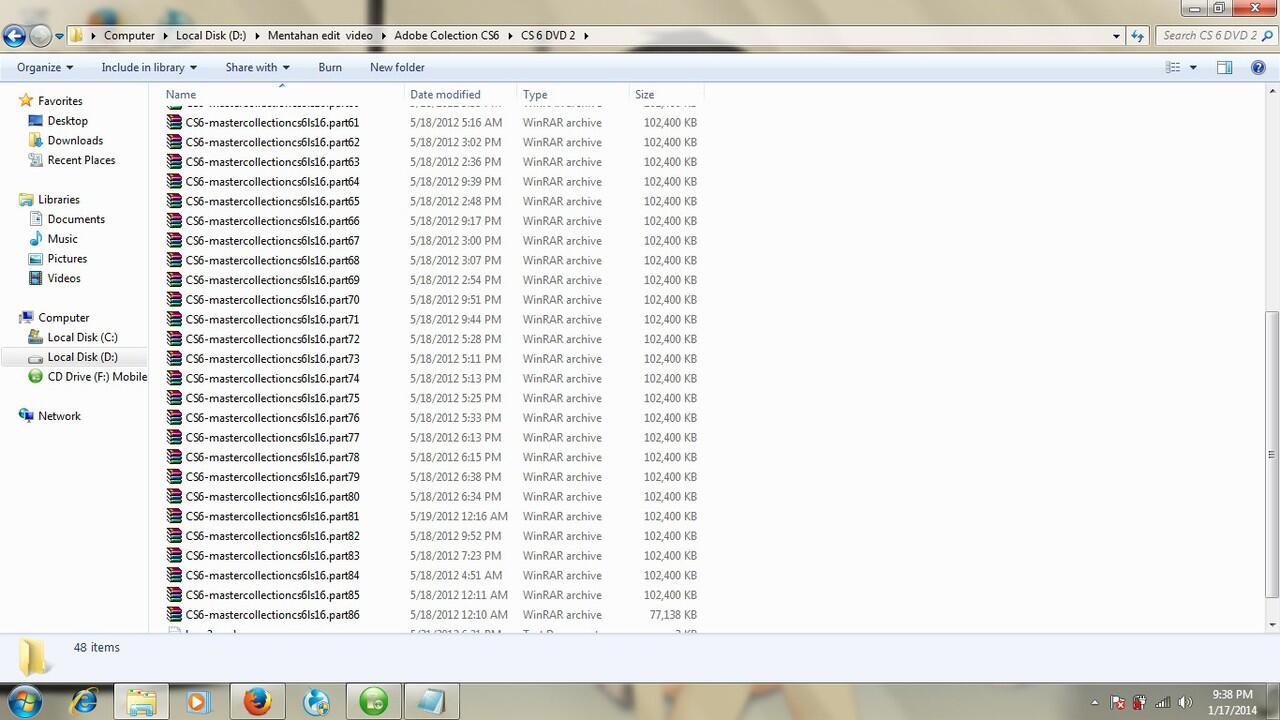Open Firefox from the taskbar
Image resolution: width=1280 pixels, height=720 pixels.
(x=257, y=701)
